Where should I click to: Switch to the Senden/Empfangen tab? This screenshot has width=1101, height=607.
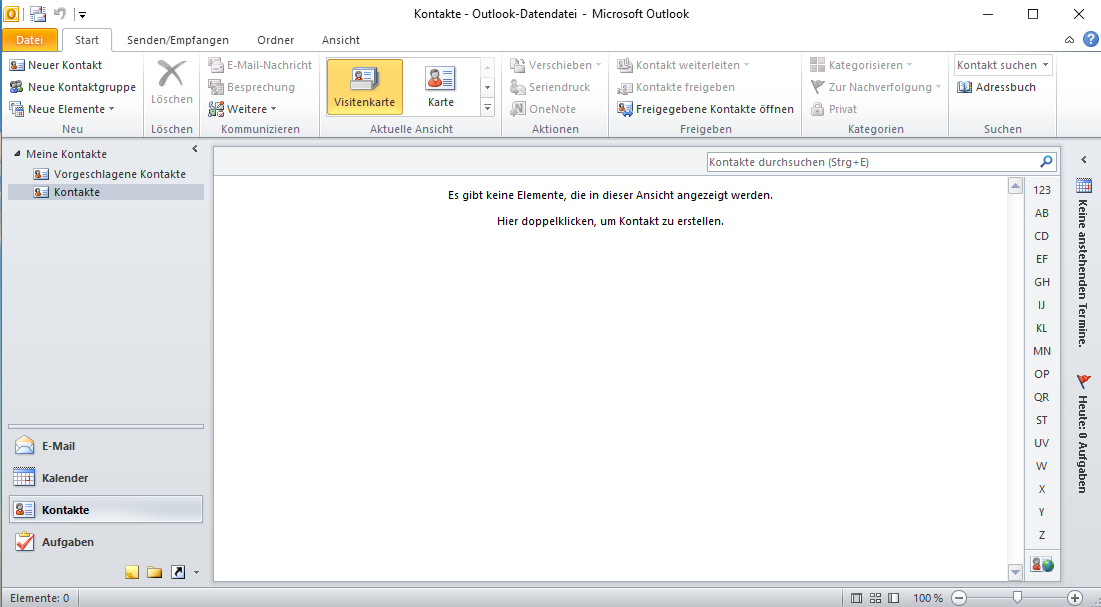pyautogui.click(x=178, y=40)
